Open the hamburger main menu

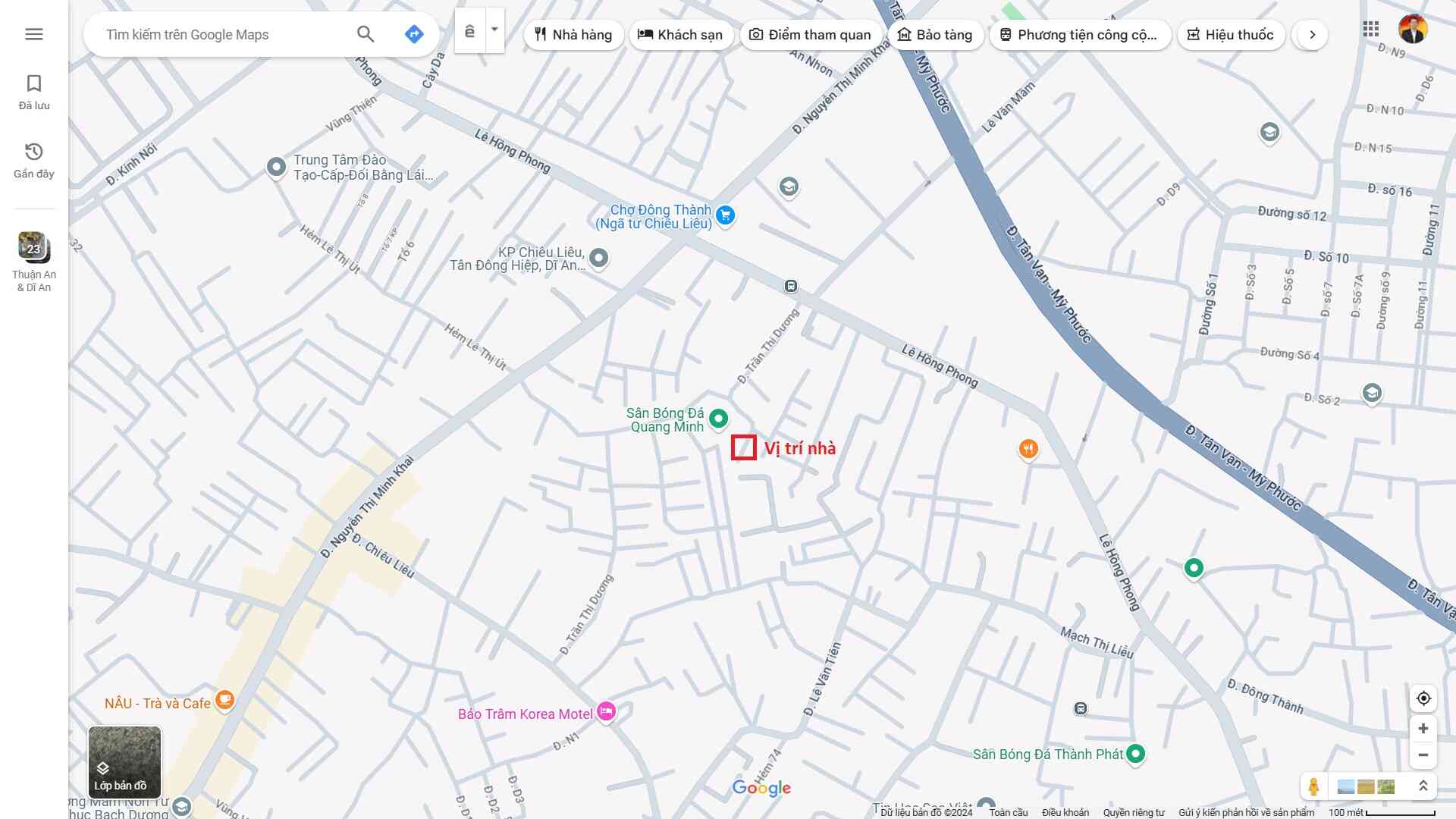tap(34, 34)
